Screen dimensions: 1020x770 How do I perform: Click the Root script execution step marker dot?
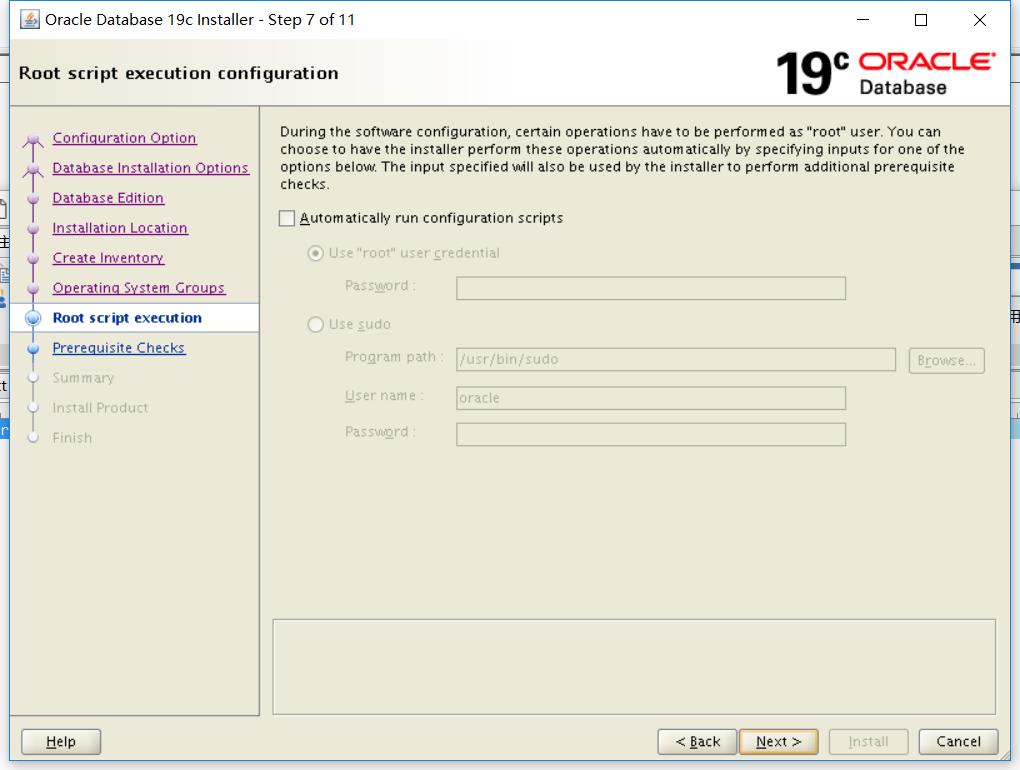[35, 318]
